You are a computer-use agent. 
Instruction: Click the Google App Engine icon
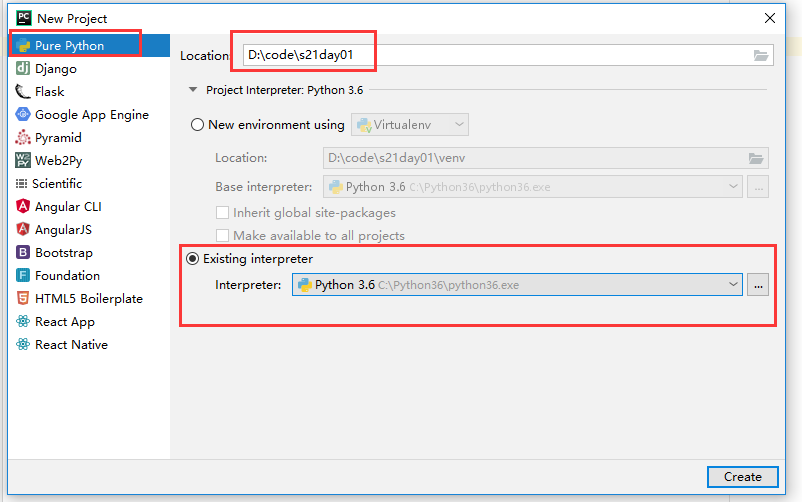click(23, 115)
